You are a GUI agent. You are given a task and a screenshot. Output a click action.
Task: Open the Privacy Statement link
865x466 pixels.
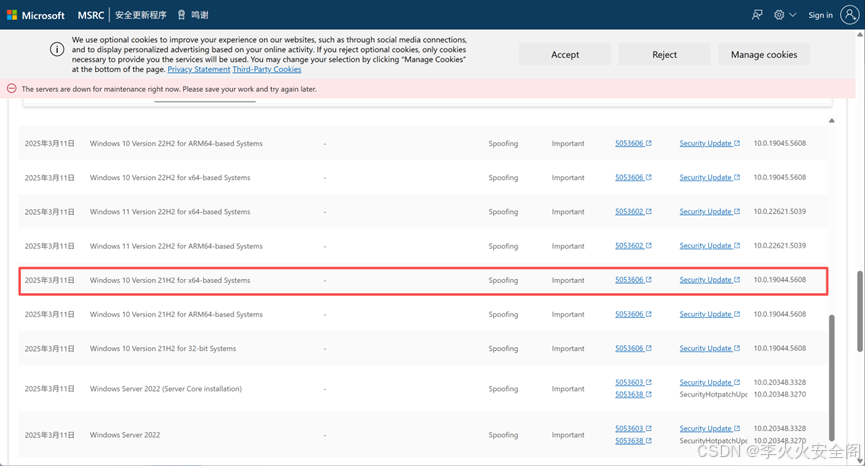tap(199, 69)
